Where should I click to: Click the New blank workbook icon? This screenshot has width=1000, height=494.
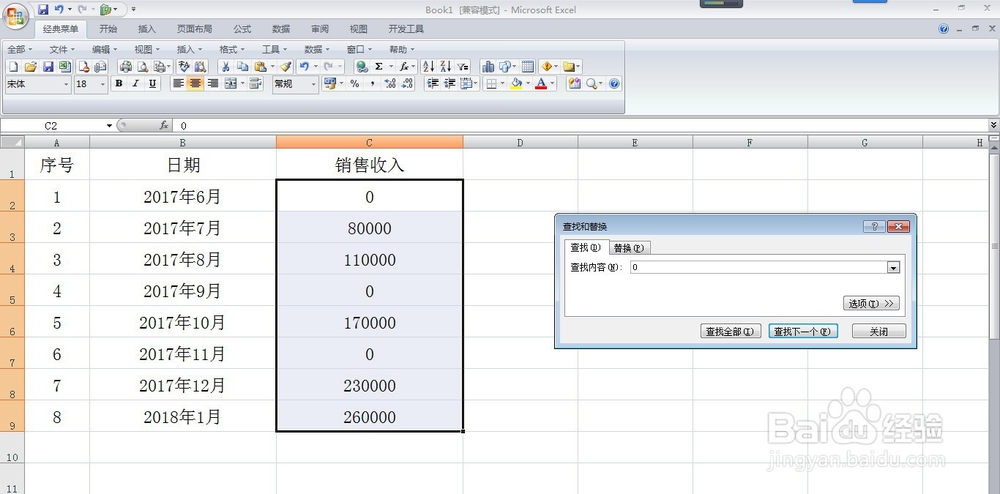pos(13,66)
